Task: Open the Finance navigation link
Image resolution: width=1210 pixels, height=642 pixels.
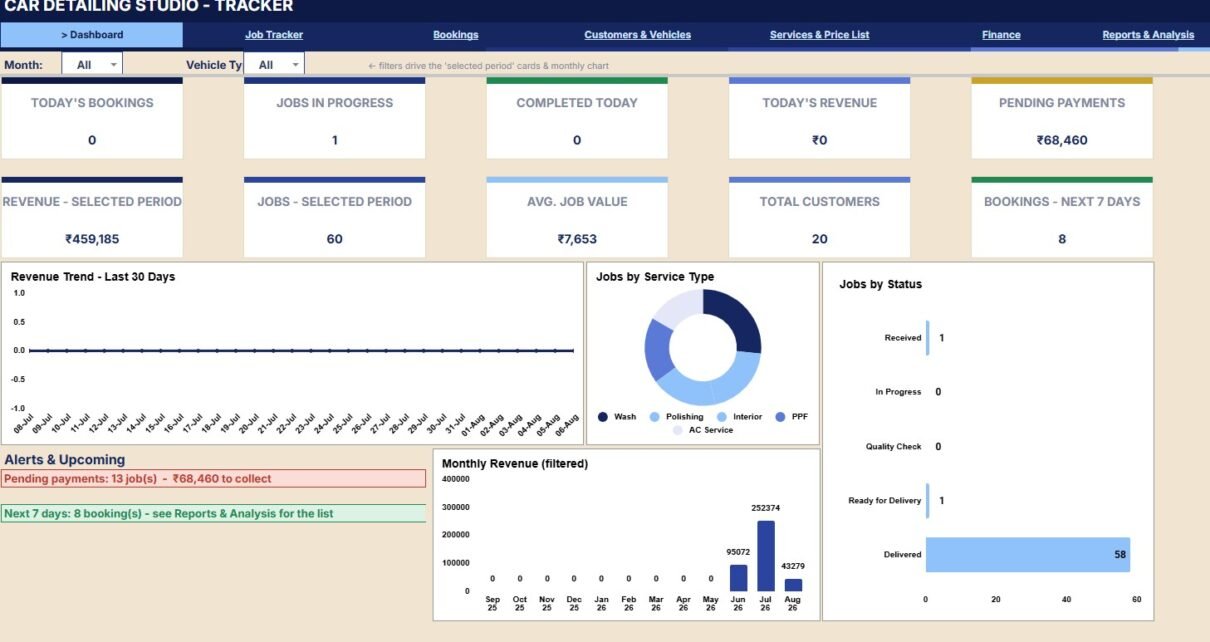Action: coord(1001,35)
